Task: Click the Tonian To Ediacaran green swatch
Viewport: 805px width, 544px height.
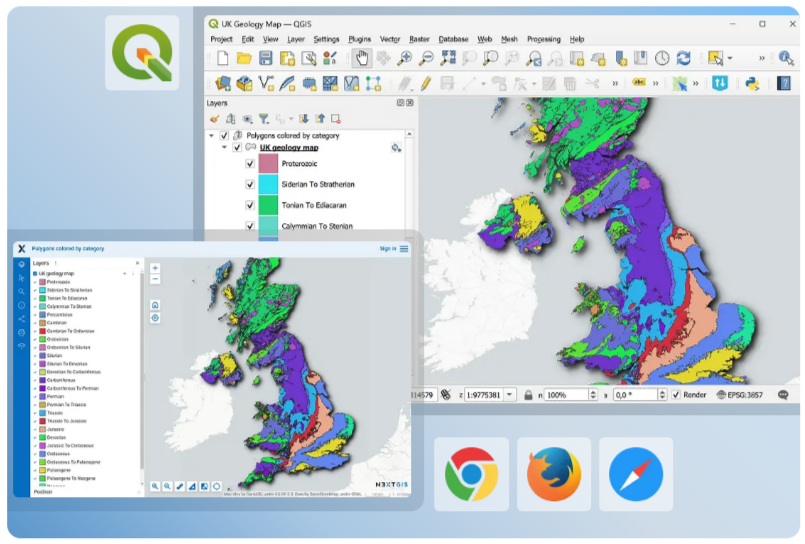Action: click(268, 205)
